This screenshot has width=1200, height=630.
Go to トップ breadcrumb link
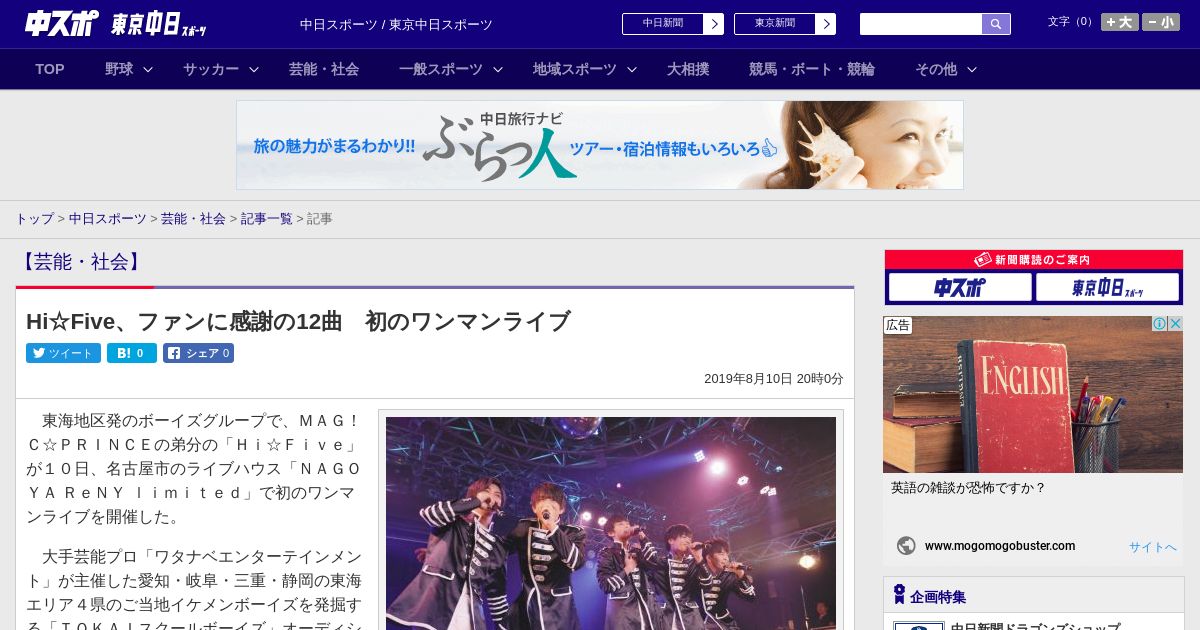tap(34, 218)
